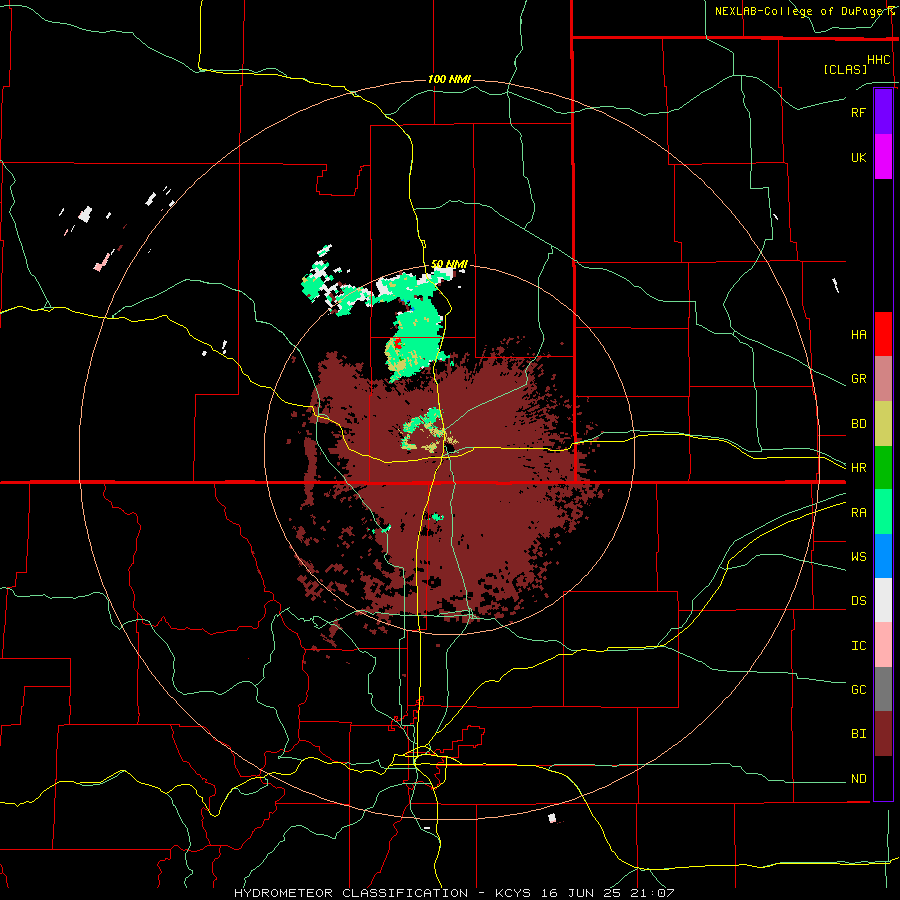900x900 pixels.
Task: Click the dark green HR swatch
Action: point(883,468)
